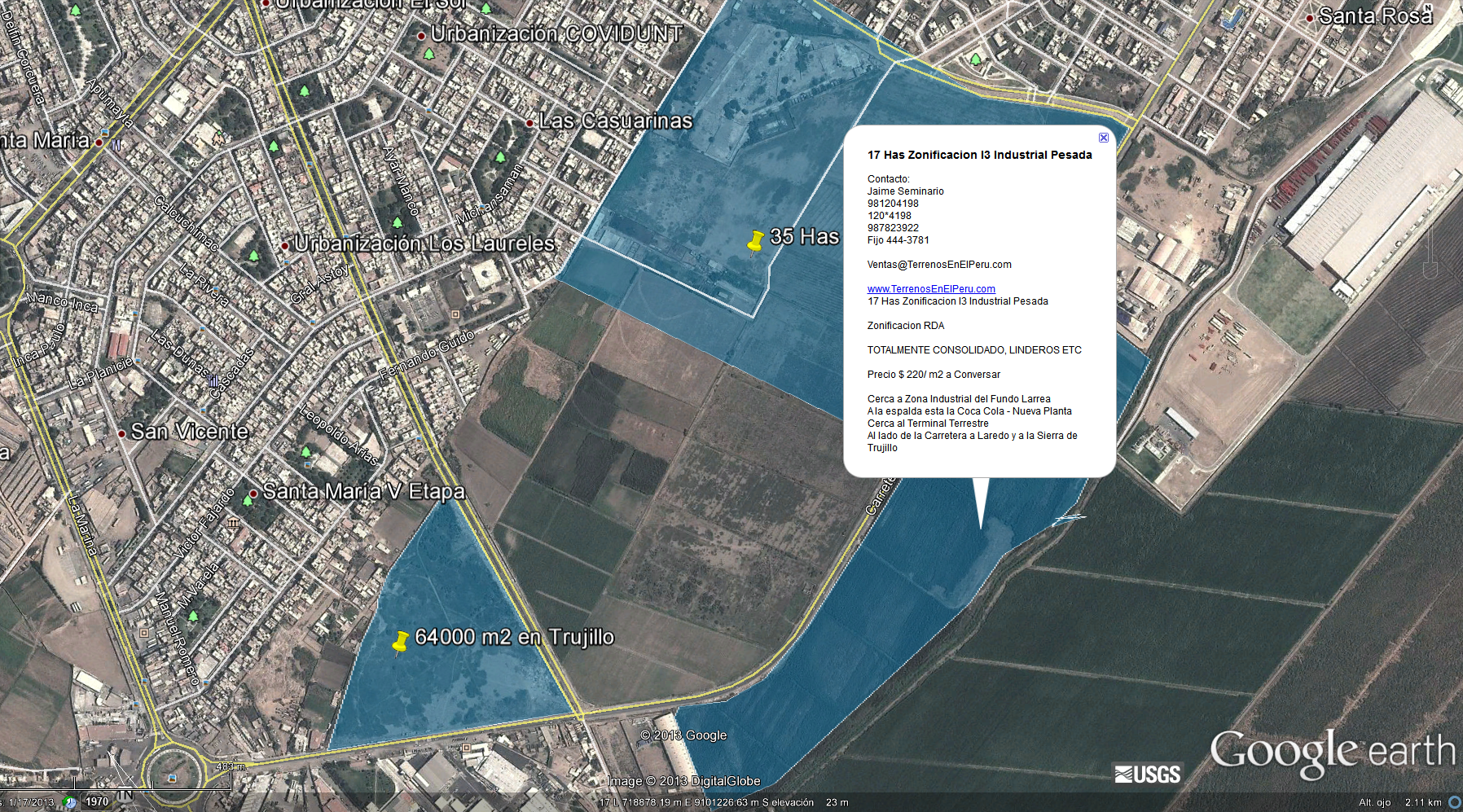1463x812 pixels.
Task: Click the bar-chart icon near Las Dunas street
Action: click(x=213, y=380)
